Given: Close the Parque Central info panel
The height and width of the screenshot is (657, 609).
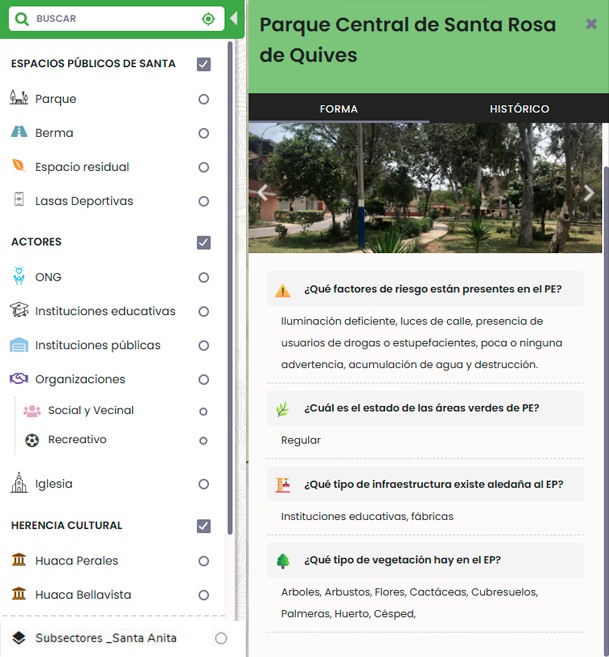Looking at the screenshot, I should 591,24.
